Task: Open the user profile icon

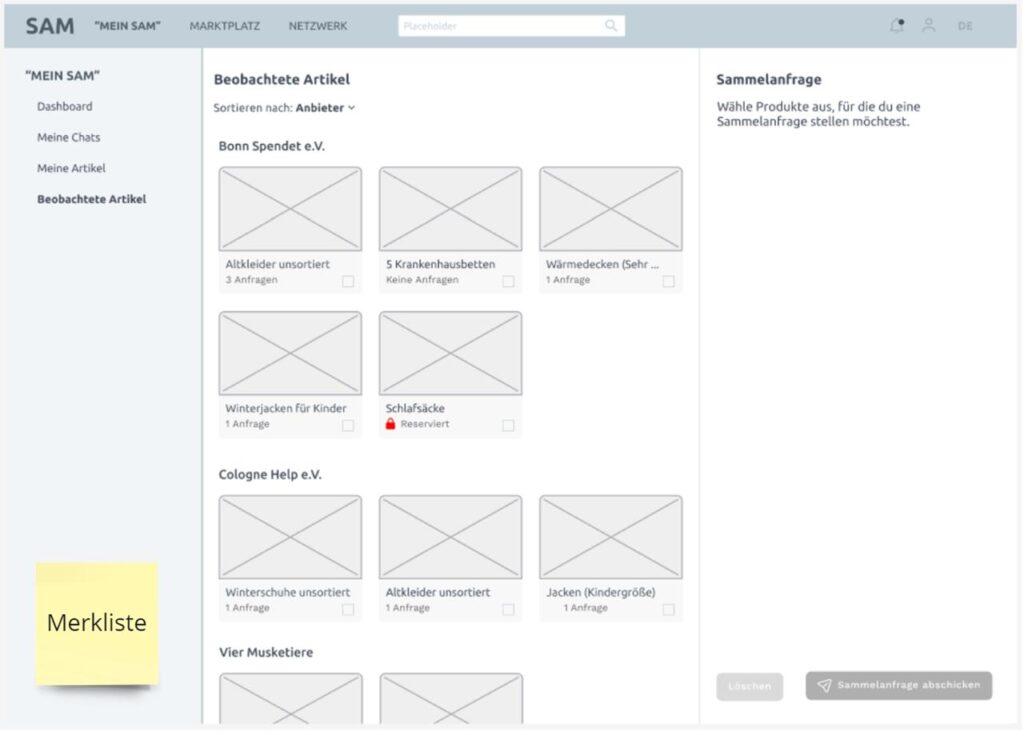Action: click(x=929, y=26)
